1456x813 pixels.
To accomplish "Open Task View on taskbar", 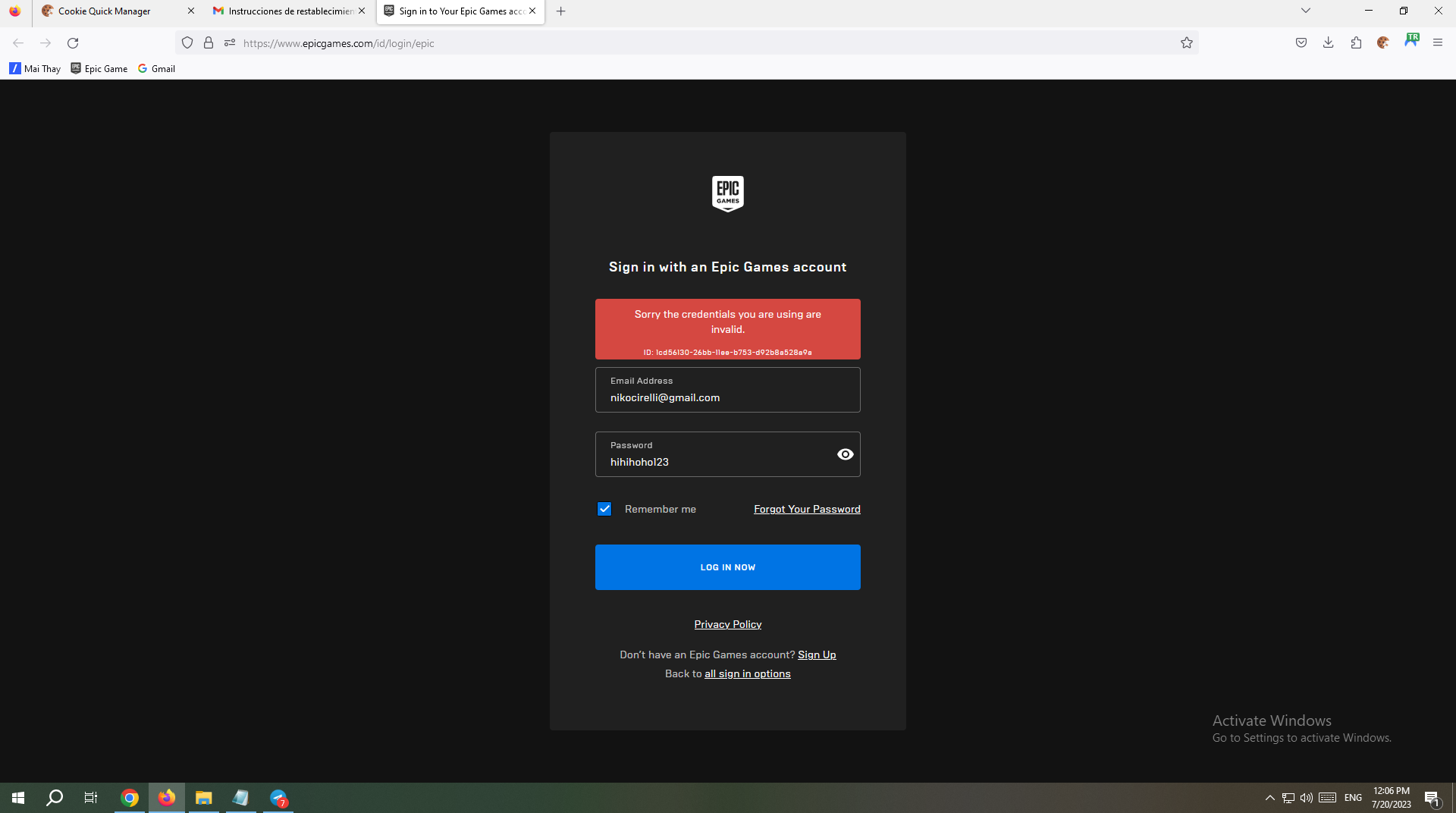I will [91, 798].
